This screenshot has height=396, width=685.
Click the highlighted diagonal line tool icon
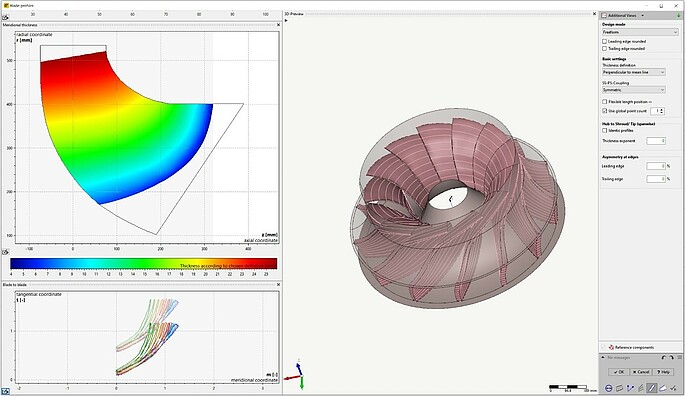pyautogui.click(x=651, y=388)
